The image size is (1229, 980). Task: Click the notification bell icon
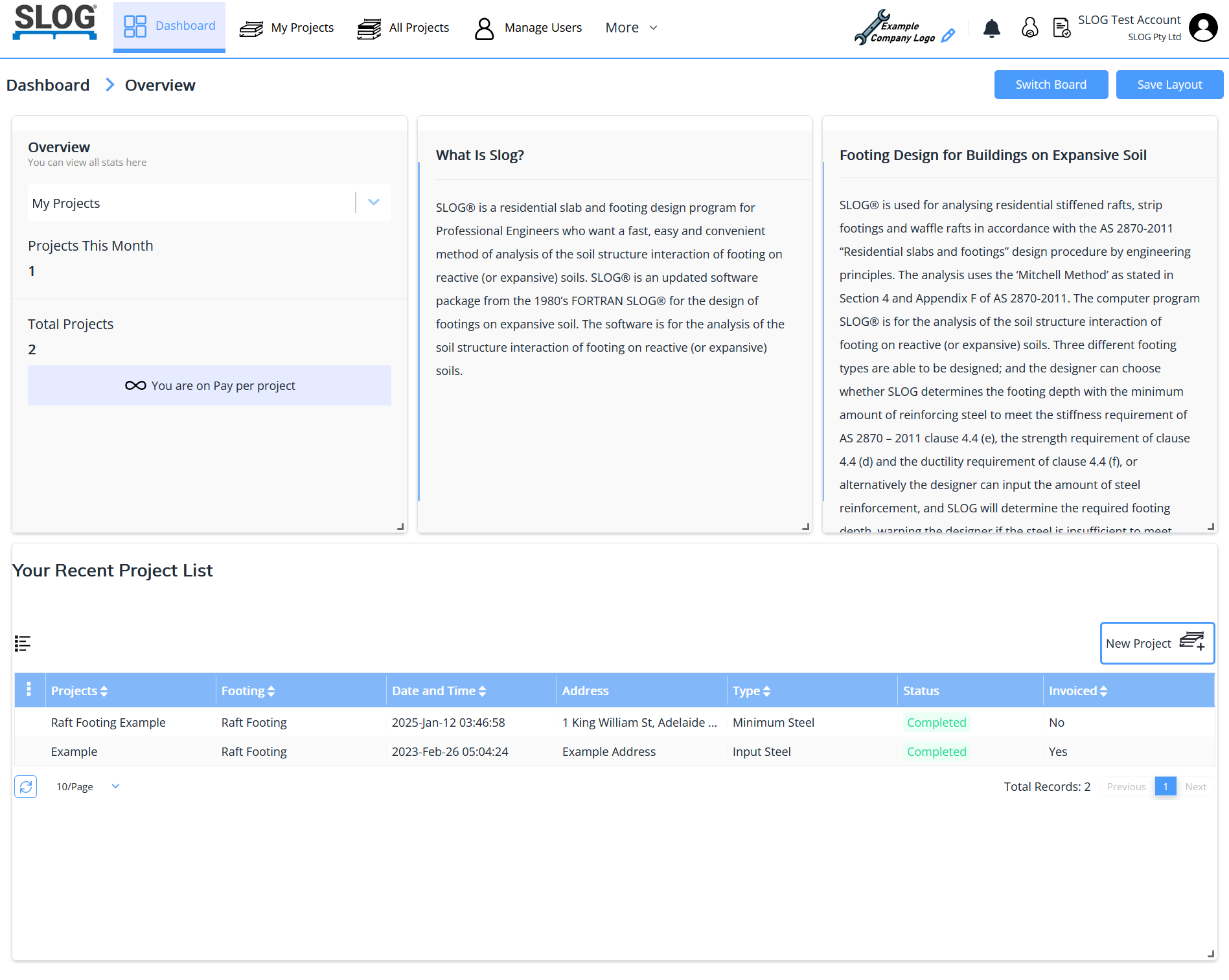pos(991,28)
